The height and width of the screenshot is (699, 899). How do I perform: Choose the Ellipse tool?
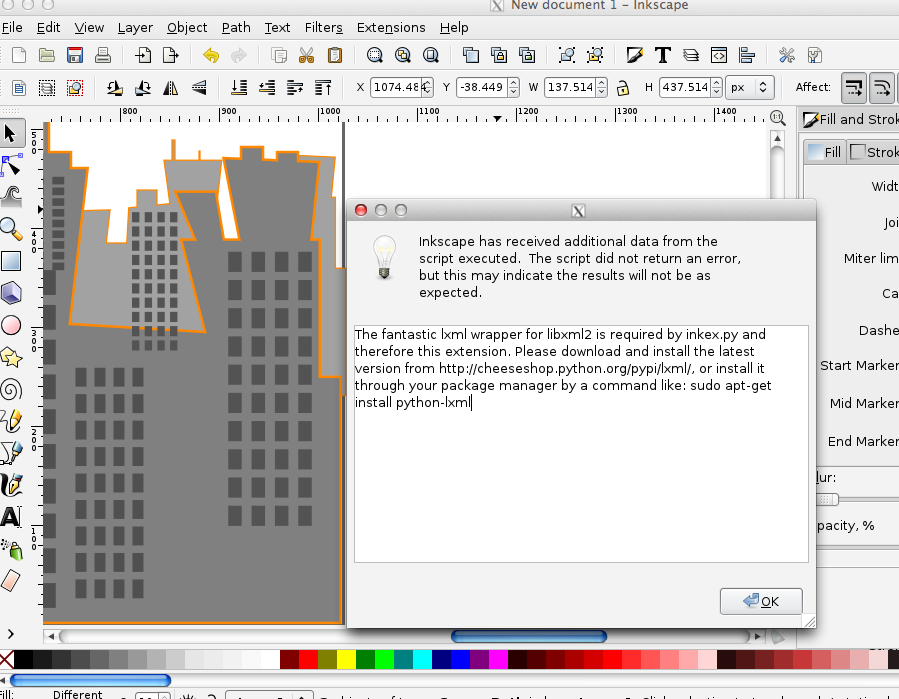[14, 325]
